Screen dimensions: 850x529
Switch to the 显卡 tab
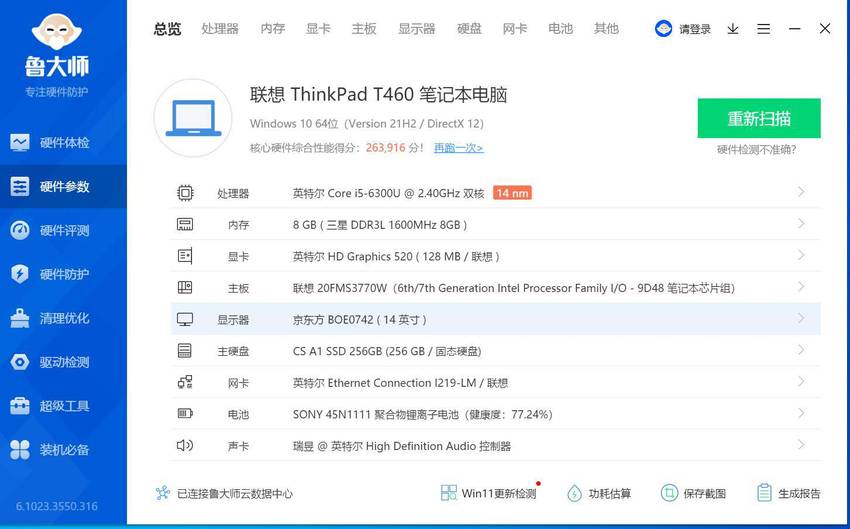(x=318, y=29)
